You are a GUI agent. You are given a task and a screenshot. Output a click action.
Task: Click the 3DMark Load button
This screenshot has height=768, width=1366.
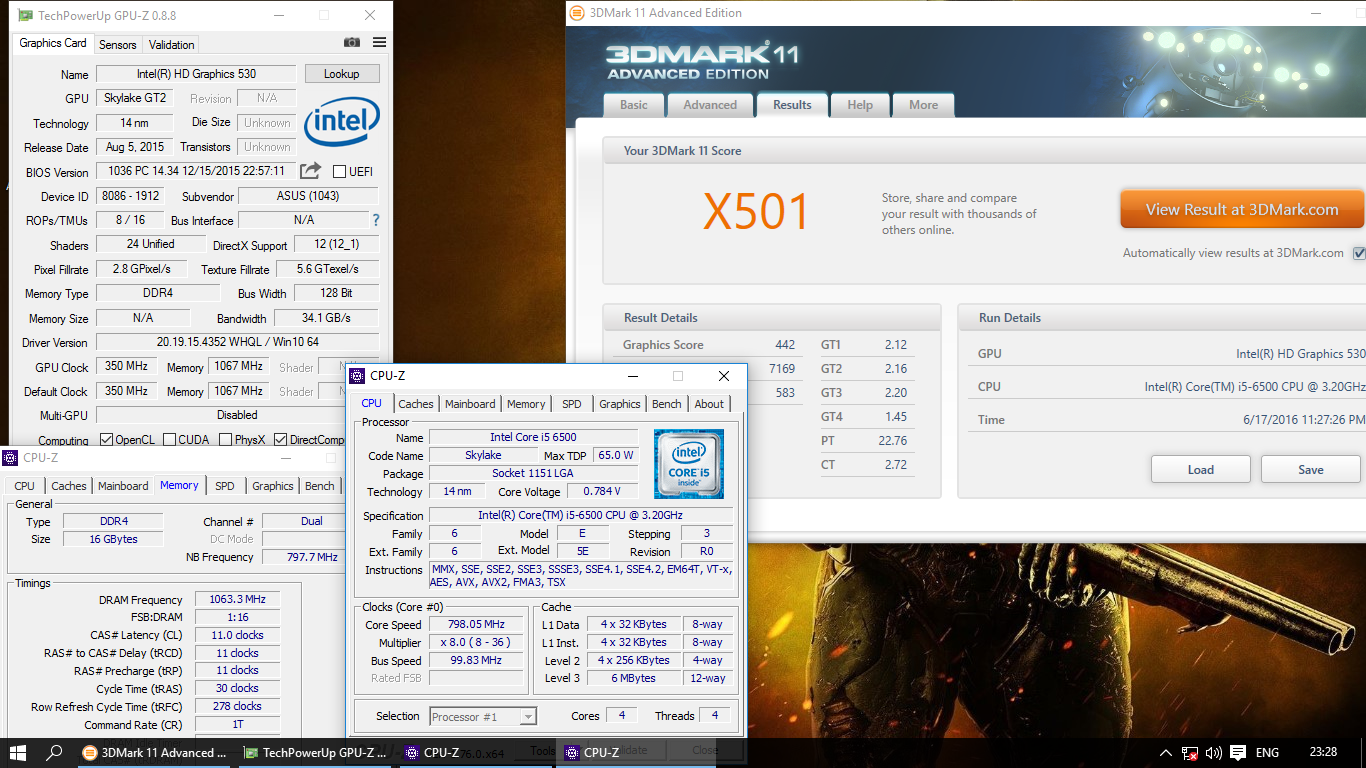[1201, 470]
